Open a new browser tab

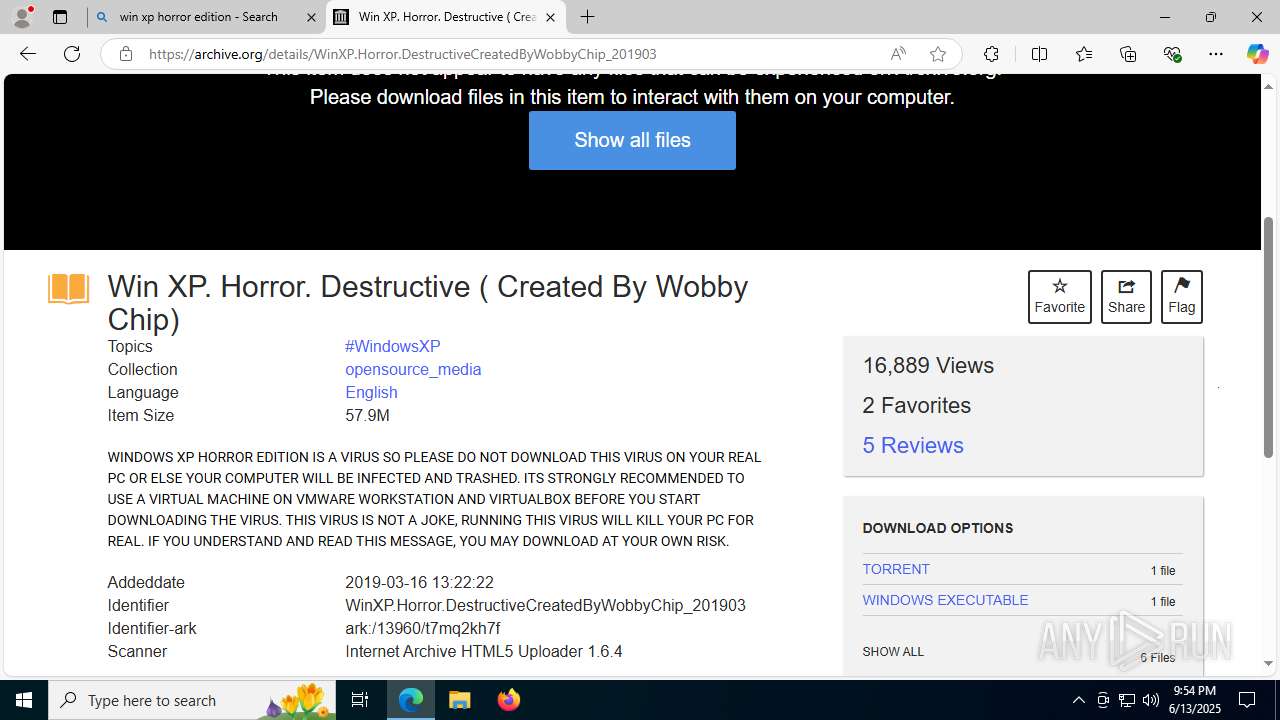588,17
